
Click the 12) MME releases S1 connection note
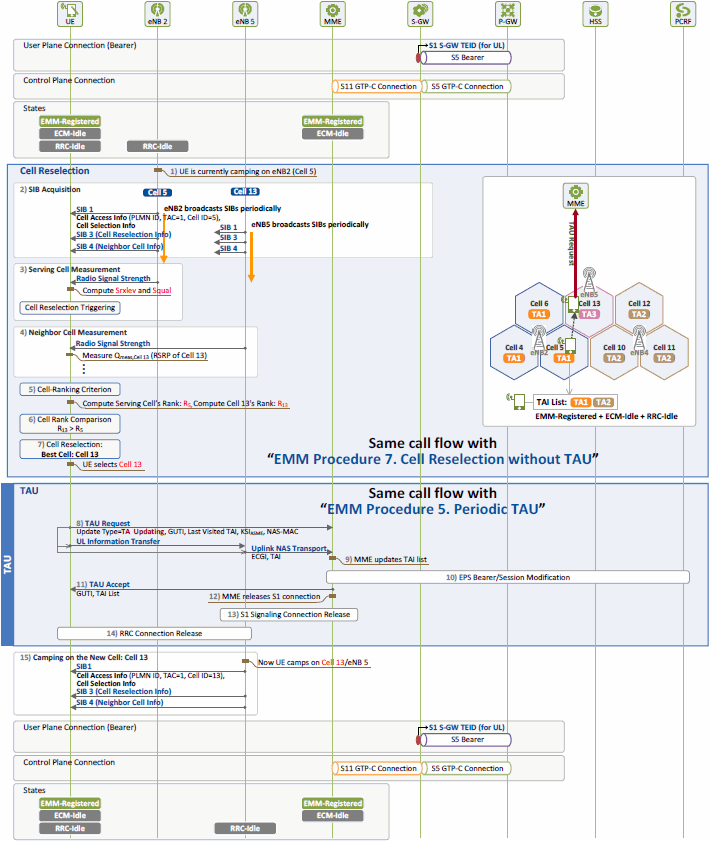[264, 596]
